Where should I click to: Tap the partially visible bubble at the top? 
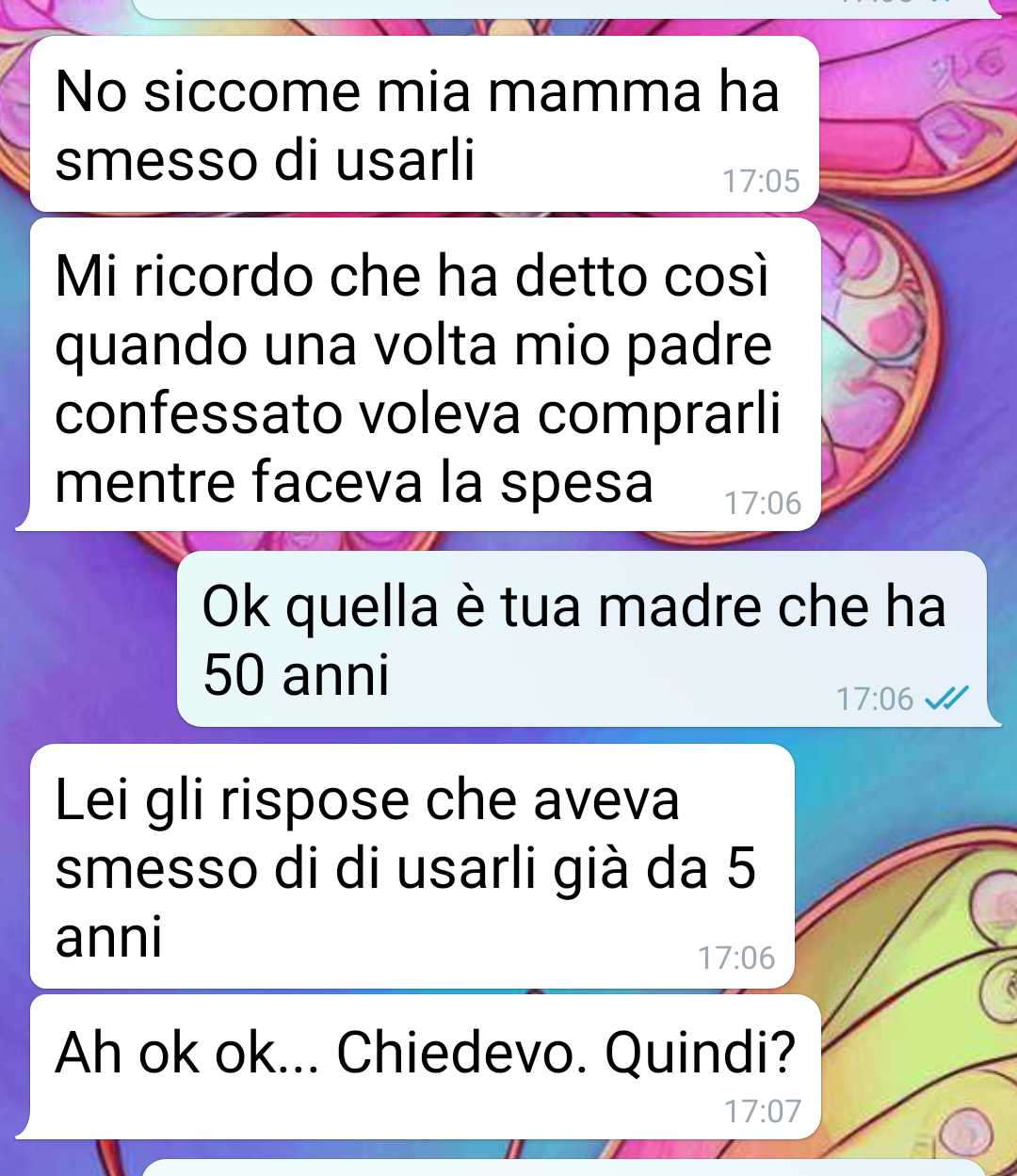click(x=565, y=8)
